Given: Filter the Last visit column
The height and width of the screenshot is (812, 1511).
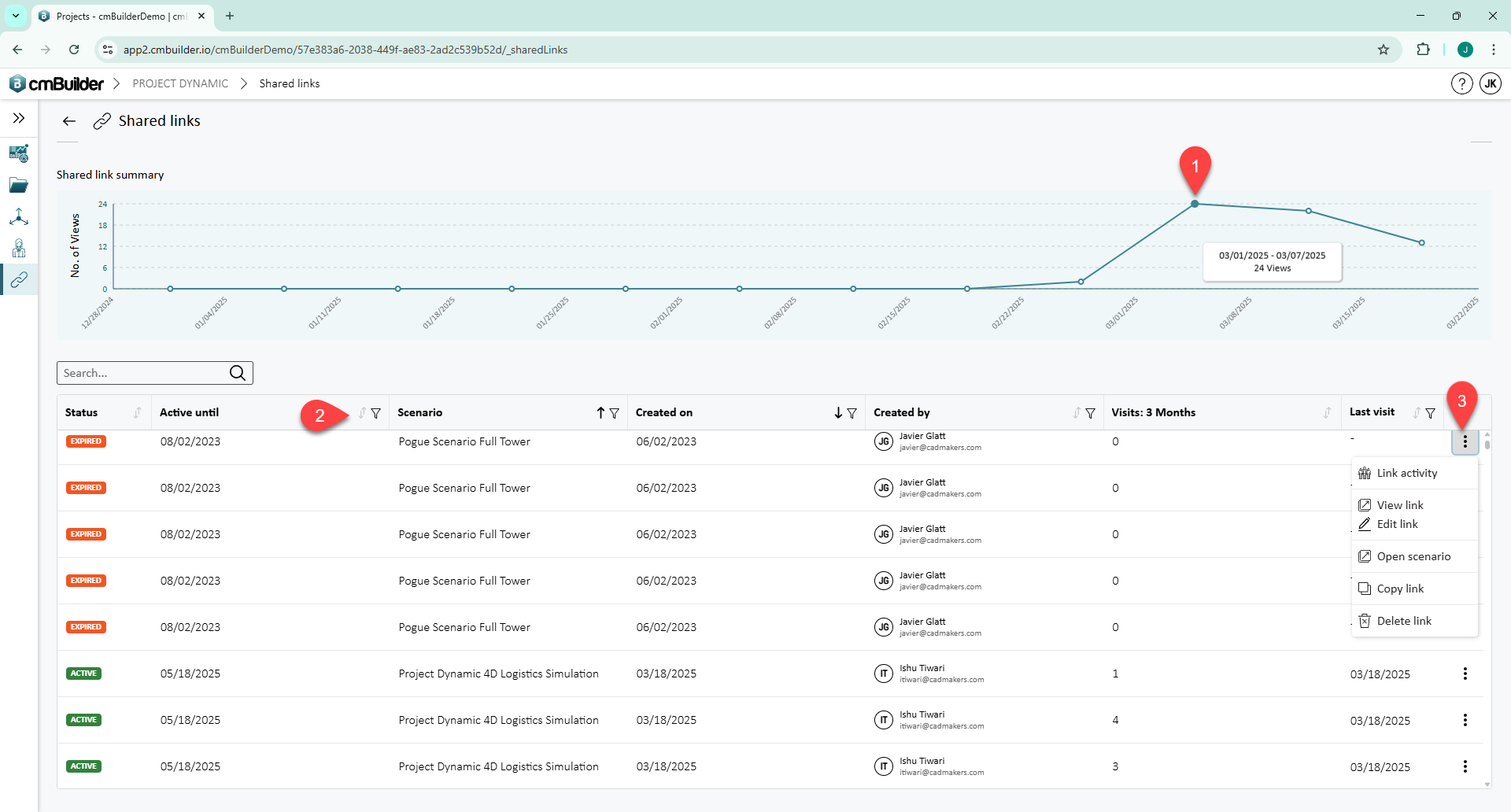Looking at the screenshot, I should pos(1430,413).
